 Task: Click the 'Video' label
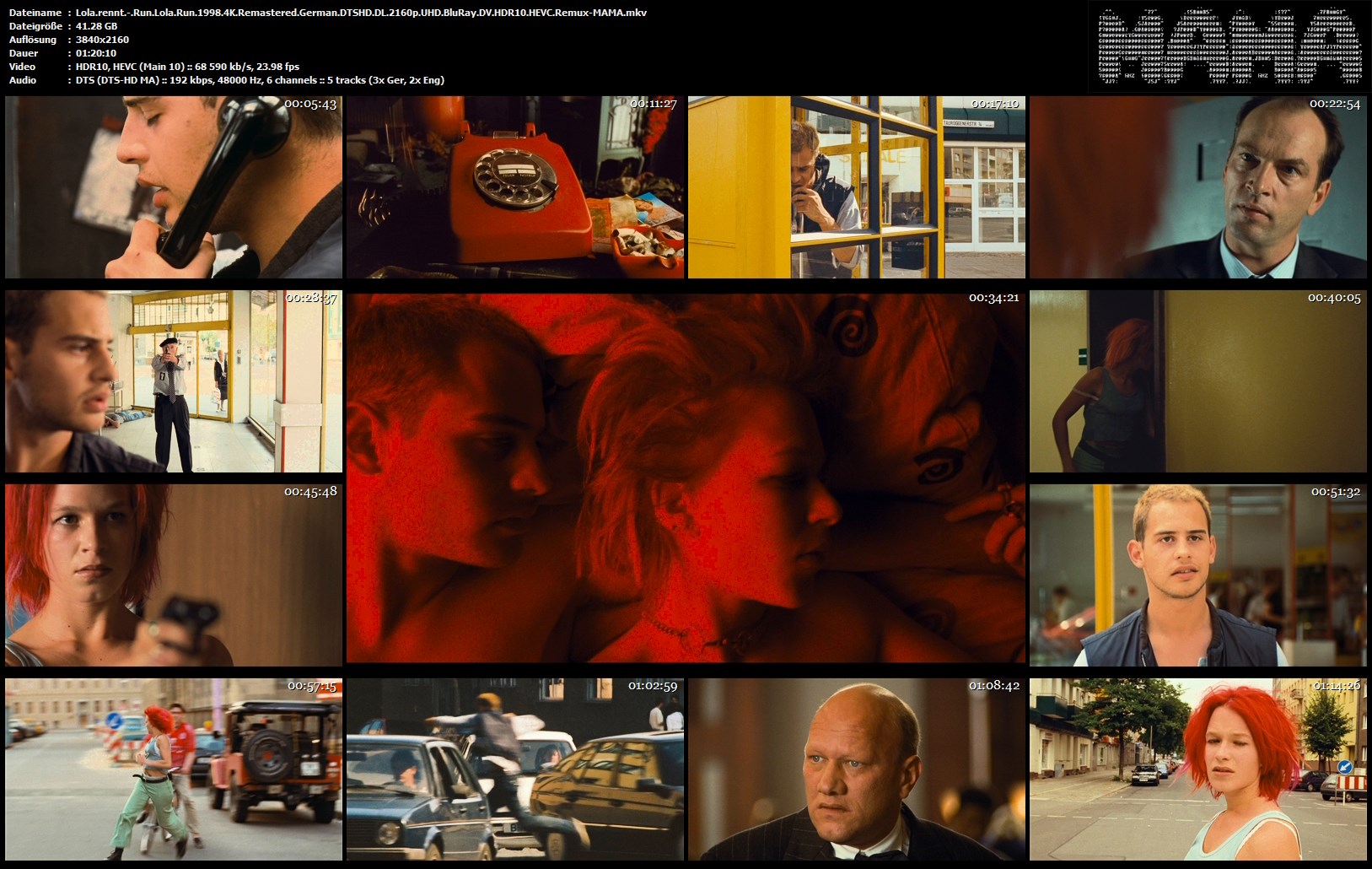point(22,67)
